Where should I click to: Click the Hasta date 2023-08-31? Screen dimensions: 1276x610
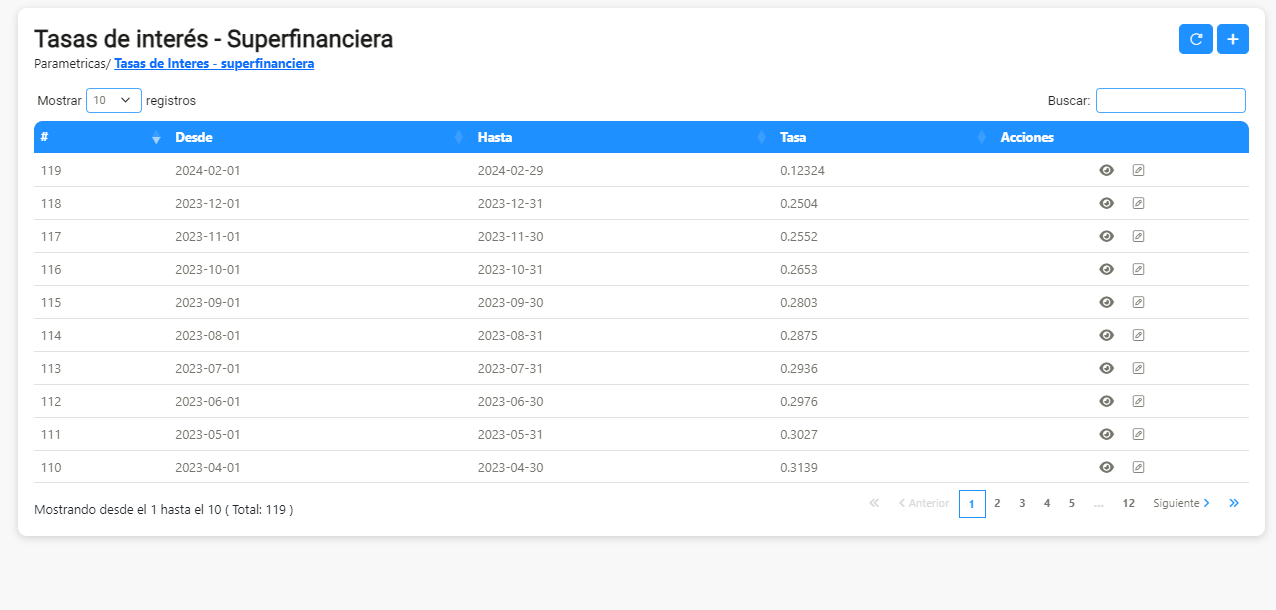point(511,335)
